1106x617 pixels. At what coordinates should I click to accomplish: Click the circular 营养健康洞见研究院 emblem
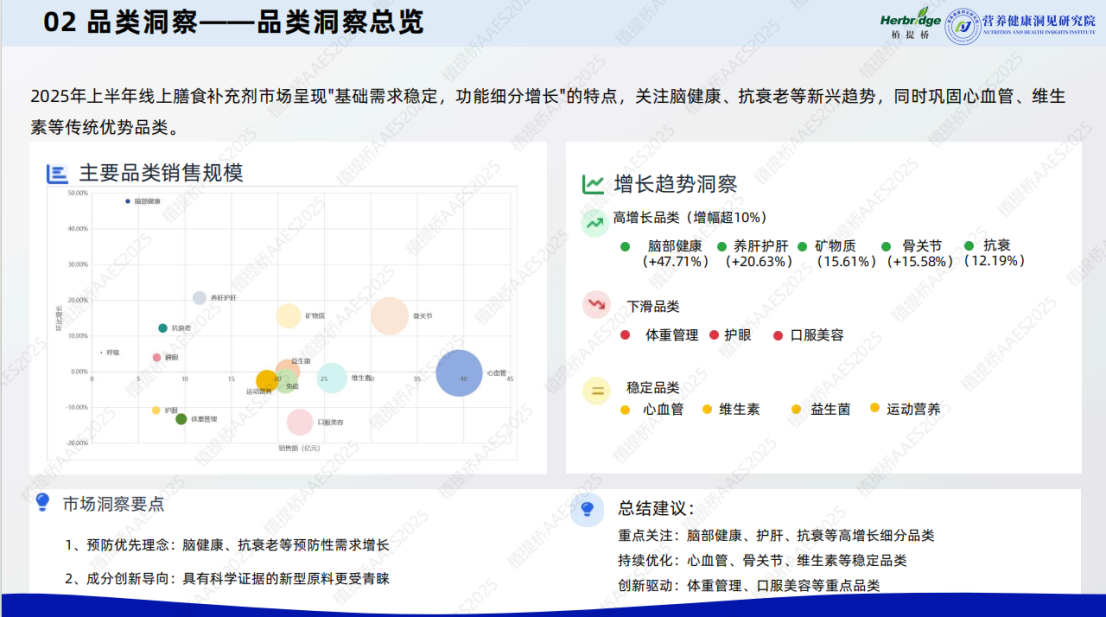coord(963,27)
